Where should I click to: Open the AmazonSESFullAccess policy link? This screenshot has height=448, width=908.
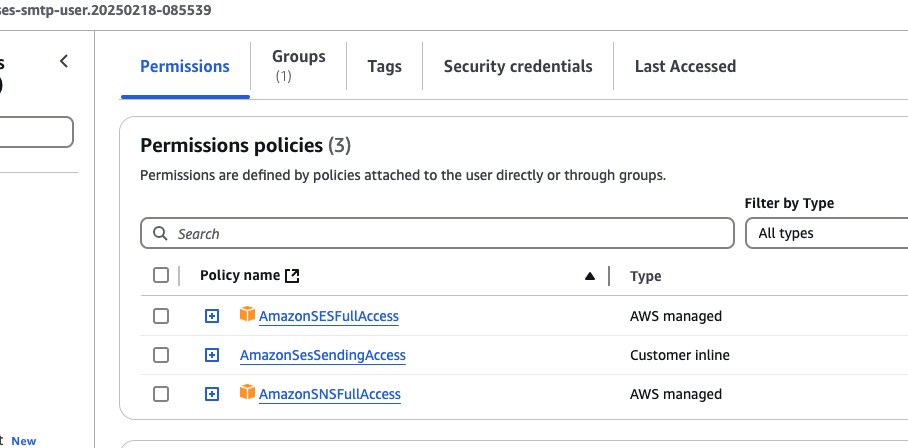click(x=328, y=316)
